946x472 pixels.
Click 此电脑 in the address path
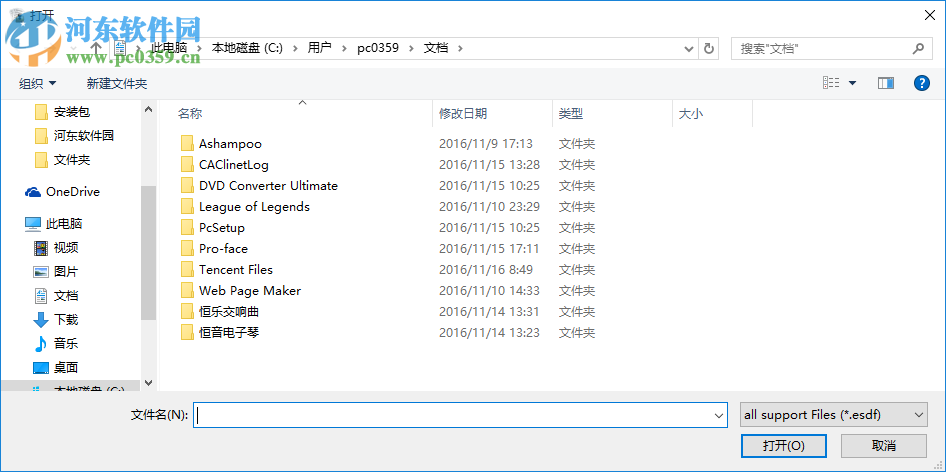(x=169, y=48)
